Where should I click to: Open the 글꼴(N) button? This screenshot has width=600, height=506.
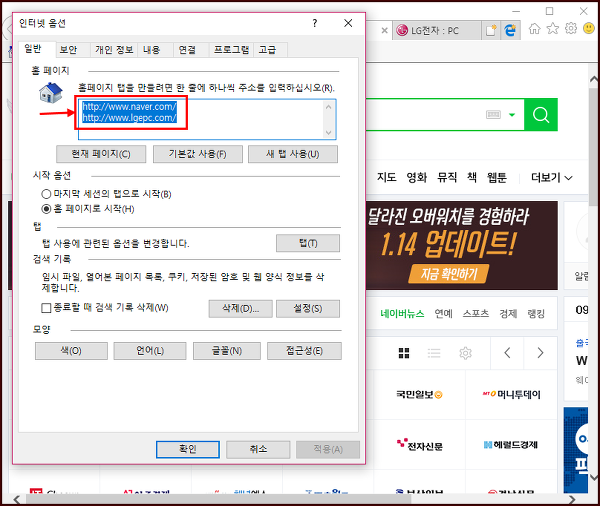point(227,351)
